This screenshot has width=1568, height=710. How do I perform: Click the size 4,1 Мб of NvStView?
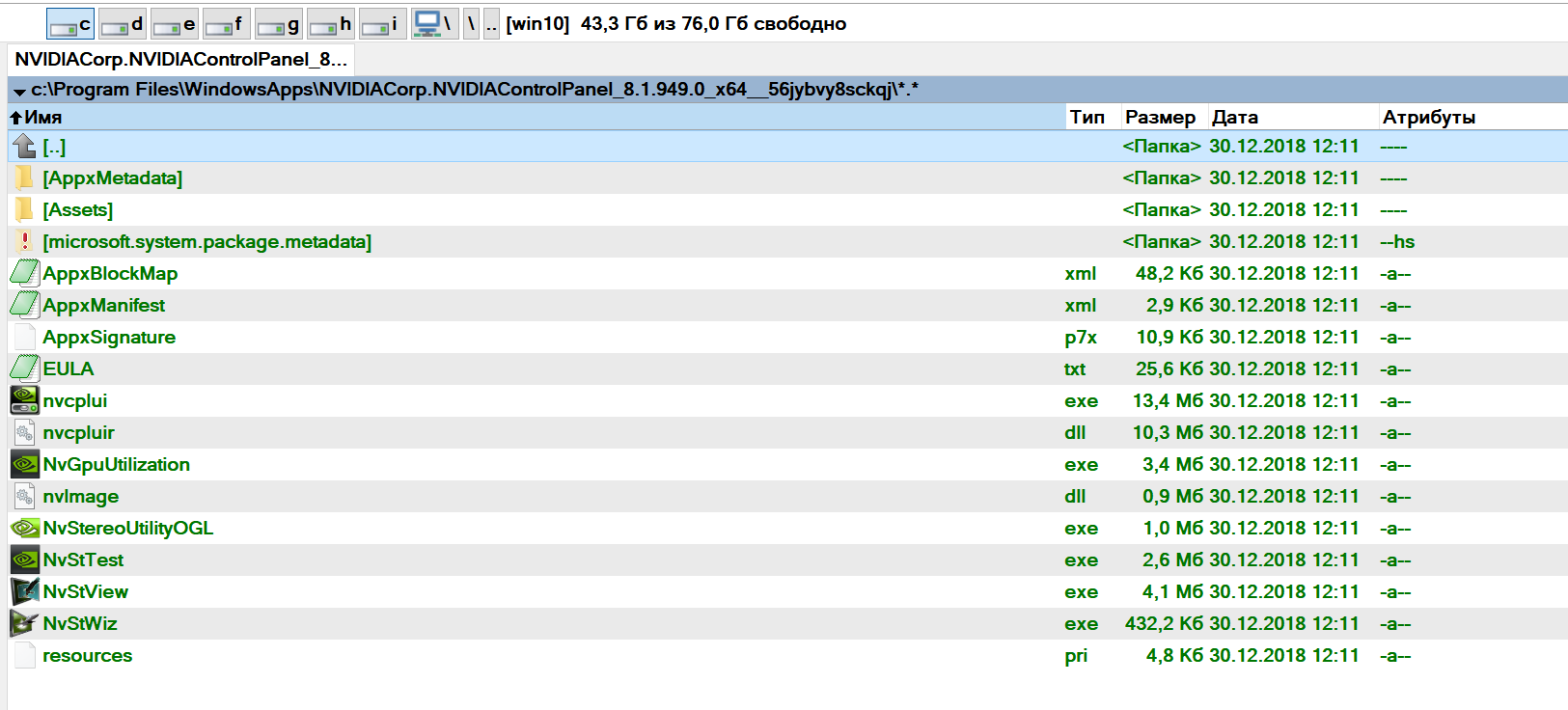[1173, 591]
